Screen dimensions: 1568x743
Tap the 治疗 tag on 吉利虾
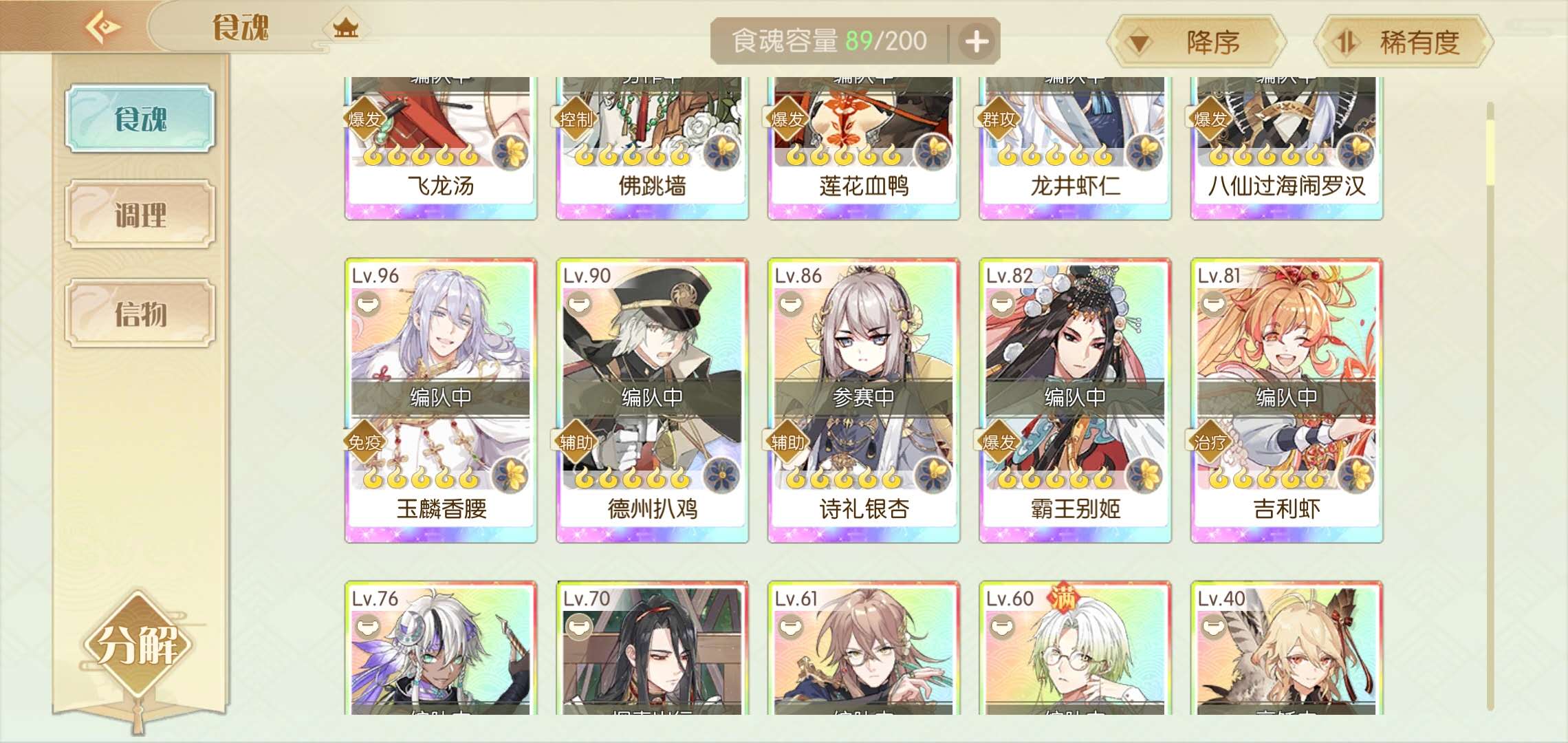pos(1210,442)
